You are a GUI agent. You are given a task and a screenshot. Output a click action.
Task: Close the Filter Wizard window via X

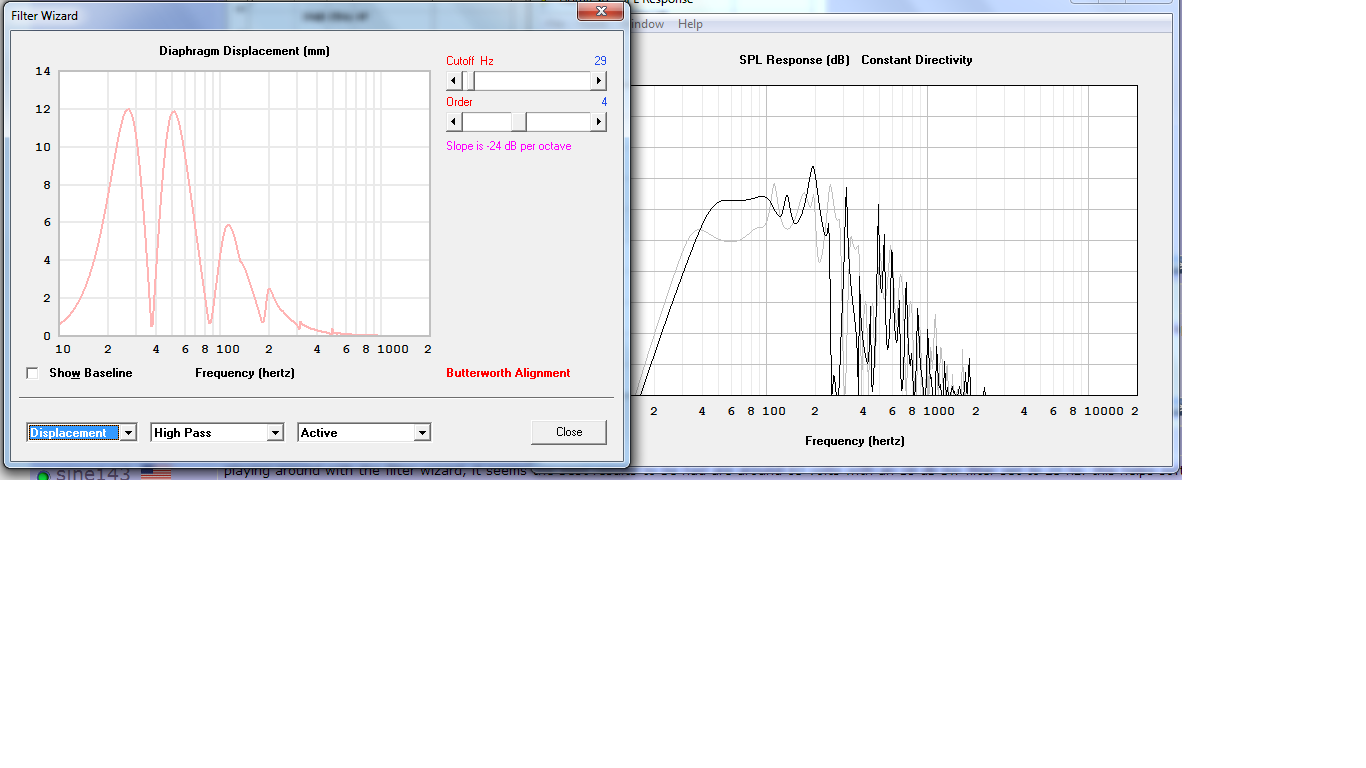pos(601,11)
